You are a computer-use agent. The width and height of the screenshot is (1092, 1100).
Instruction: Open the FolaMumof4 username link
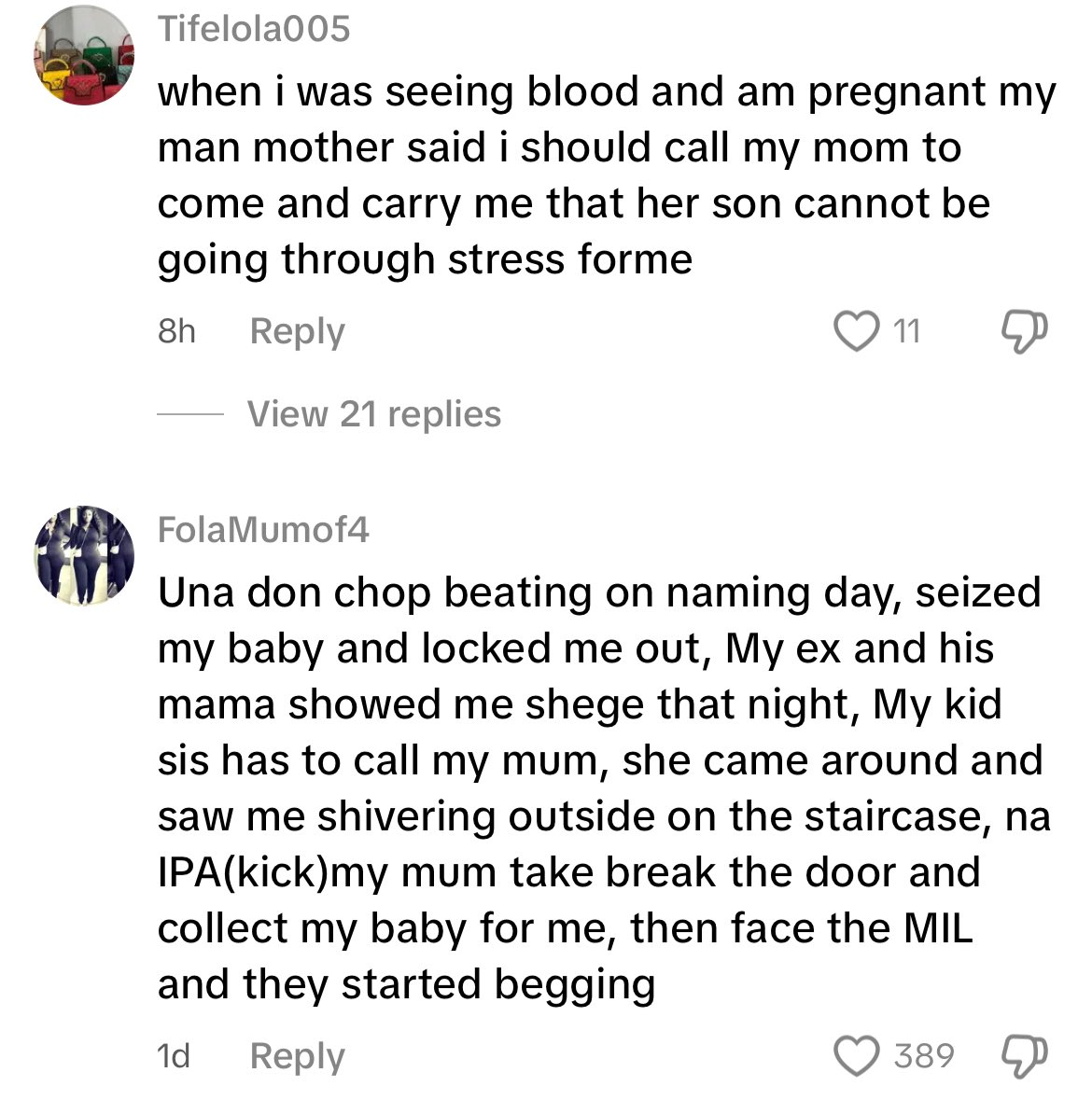click(x=263, y=530)
